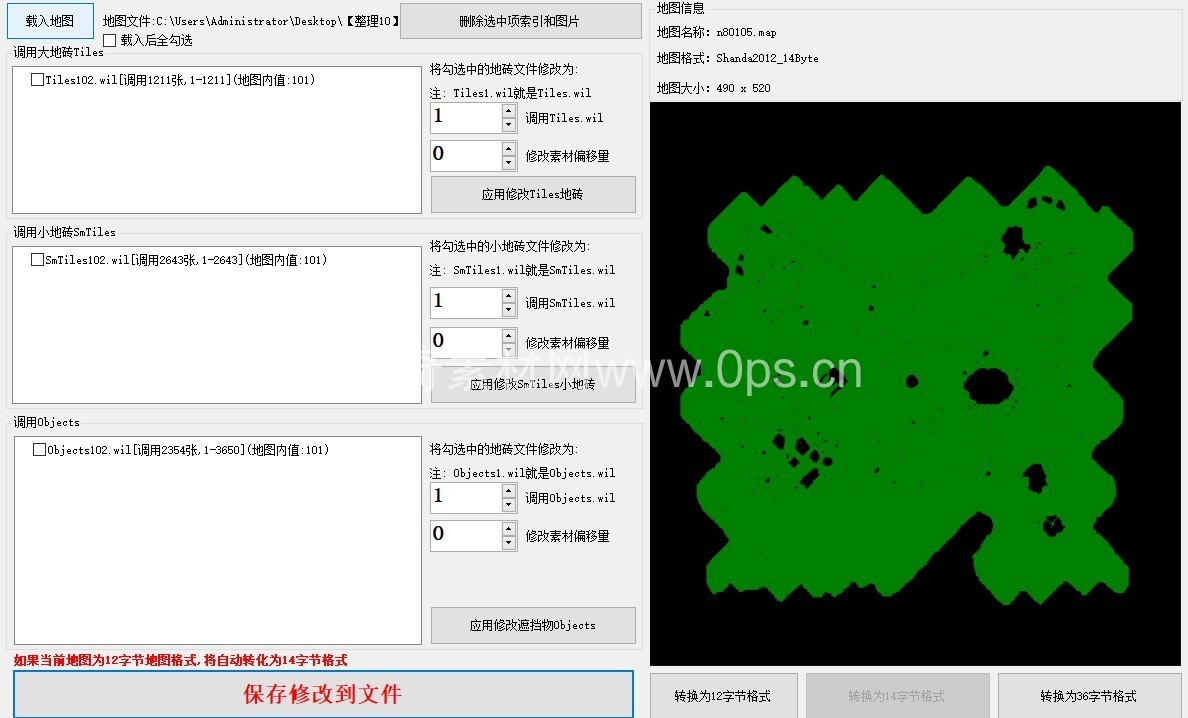1188x718 pixels.
Task: Click the 载入地图 load map button
Action: coord(50,20)
